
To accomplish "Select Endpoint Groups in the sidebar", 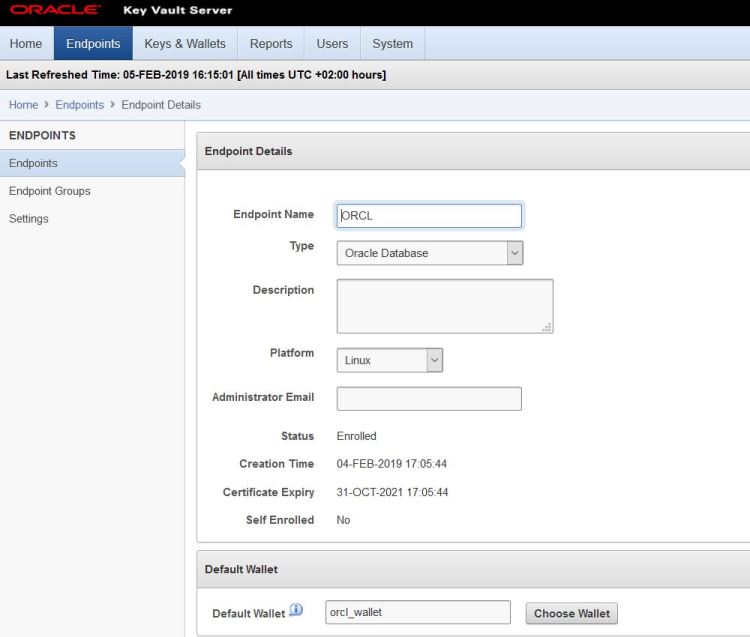I will click(x=50, y=191).
